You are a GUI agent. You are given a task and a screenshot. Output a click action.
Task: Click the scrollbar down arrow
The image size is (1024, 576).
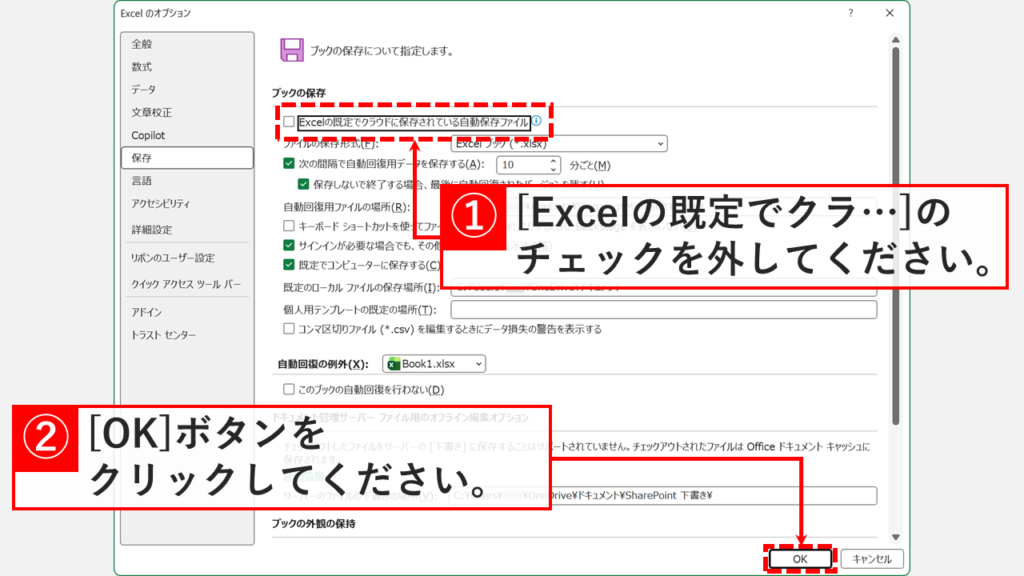(896, 537)
